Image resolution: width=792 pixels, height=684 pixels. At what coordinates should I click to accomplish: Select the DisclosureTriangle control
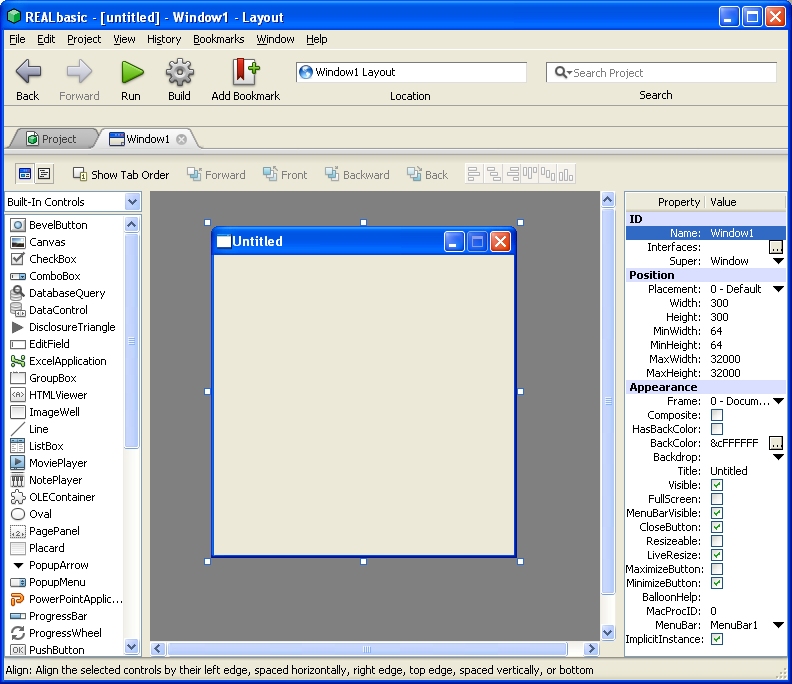[63, 327]
